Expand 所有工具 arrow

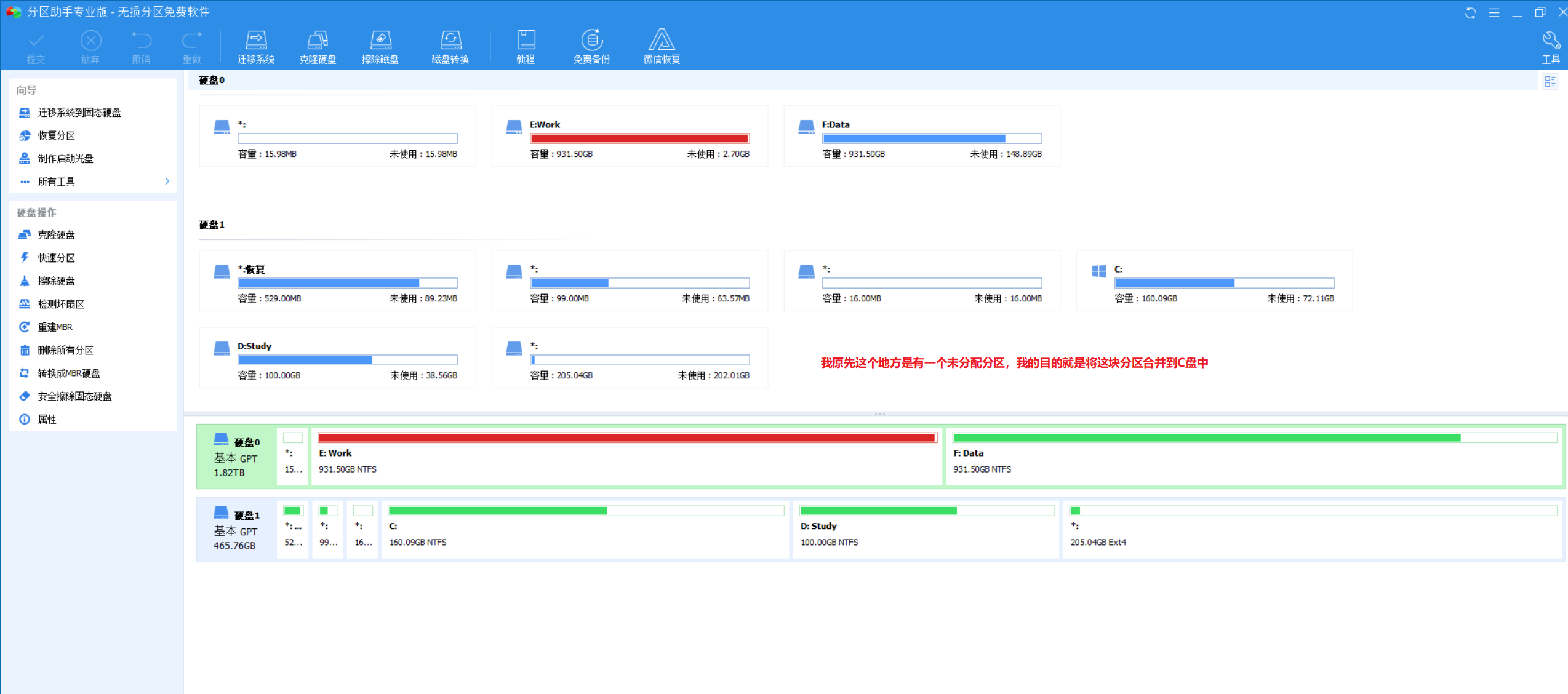pyautogui.click(x=167, y=181)
